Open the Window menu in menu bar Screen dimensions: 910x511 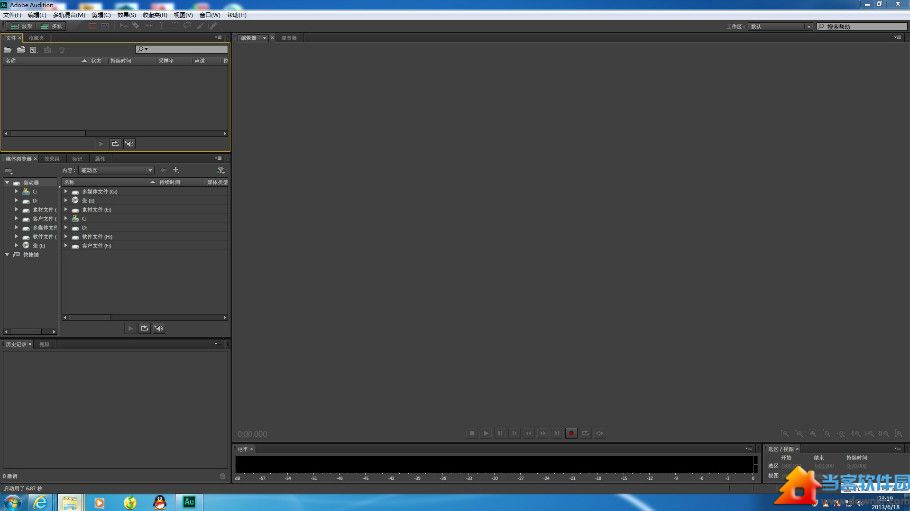[x=211, y=15]
